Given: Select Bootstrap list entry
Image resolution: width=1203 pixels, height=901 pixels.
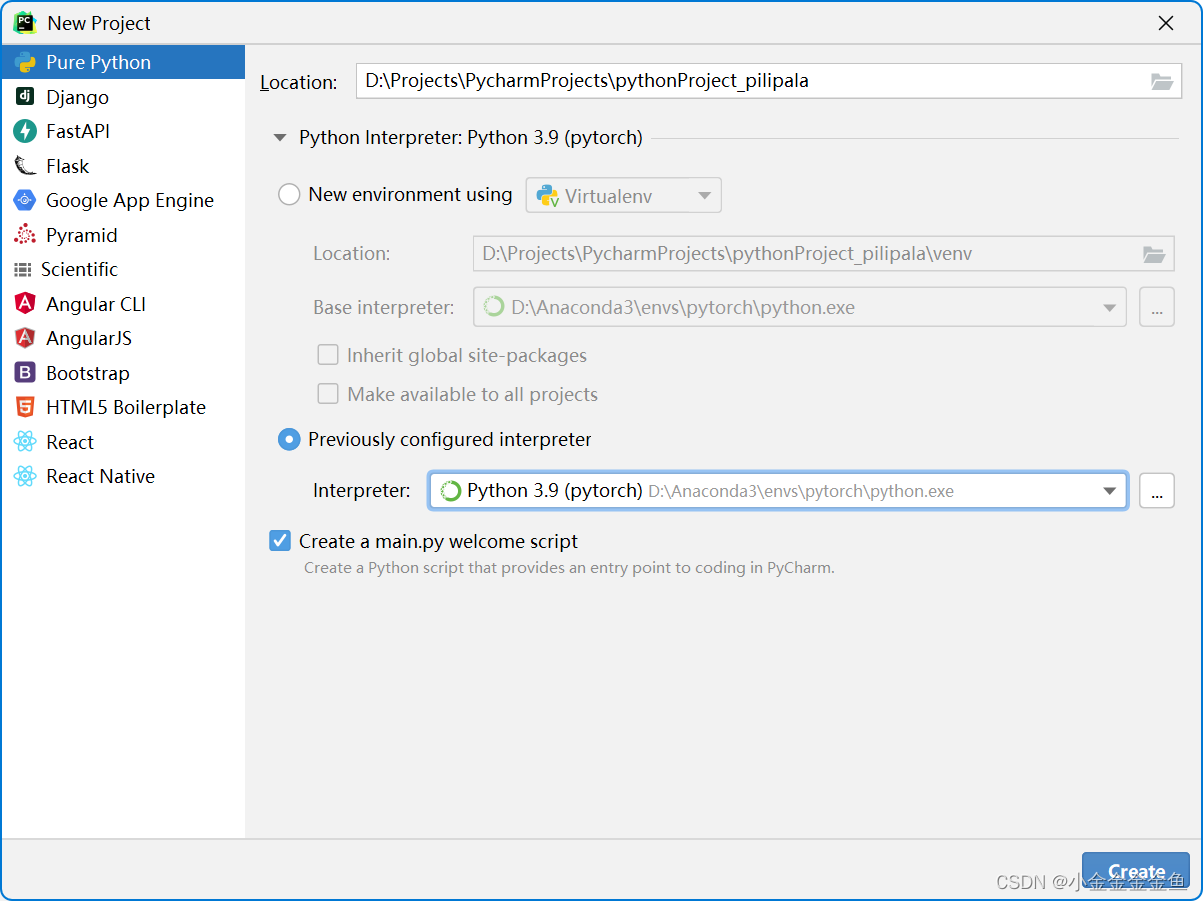Looking at the screenshot, I should (x=123, y=373).
